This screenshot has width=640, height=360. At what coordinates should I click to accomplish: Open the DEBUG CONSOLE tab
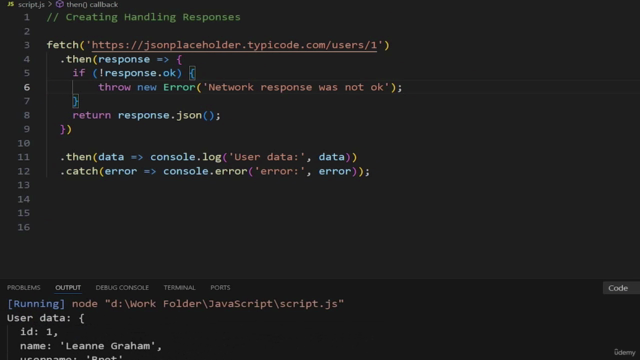click(x=122, y=287)
